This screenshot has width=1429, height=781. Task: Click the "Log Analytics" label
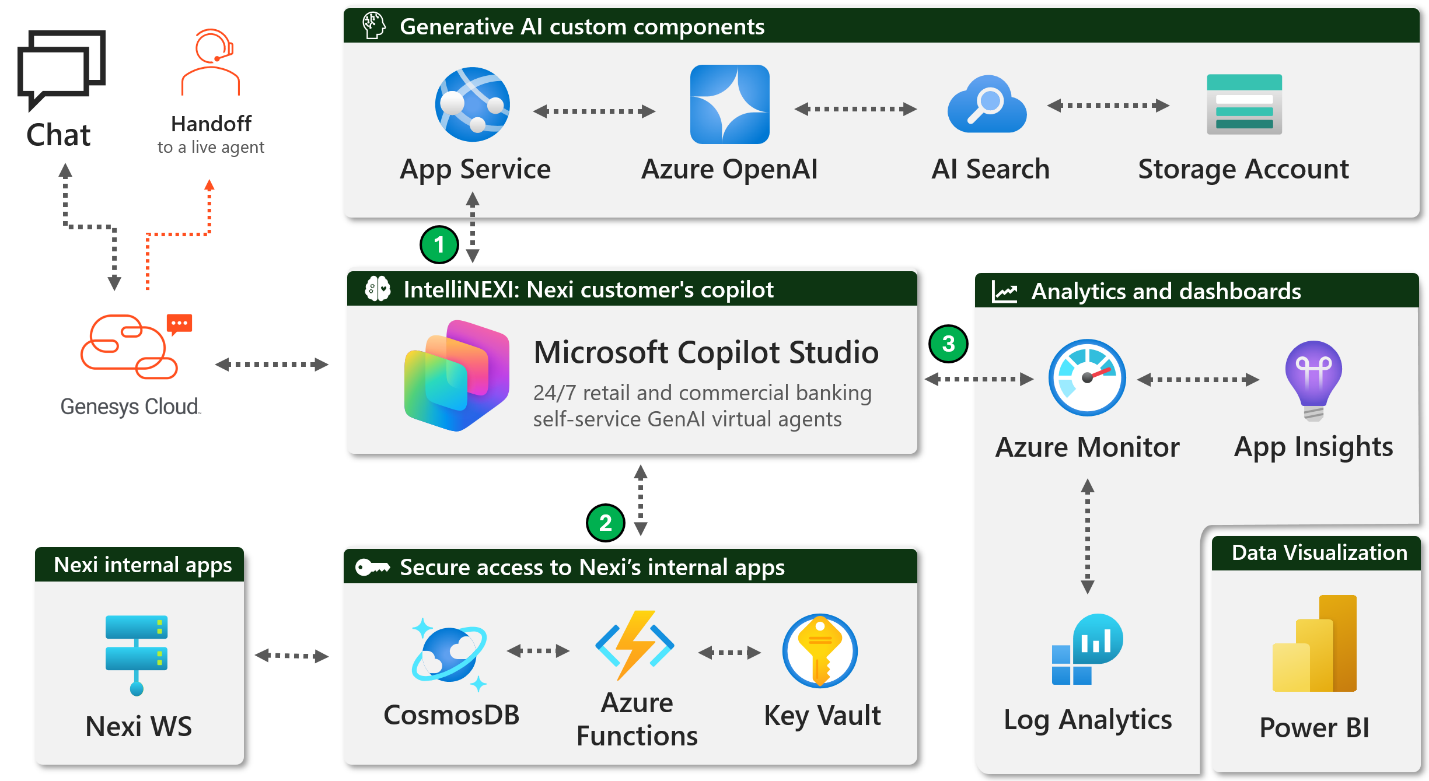[1087, 720]
